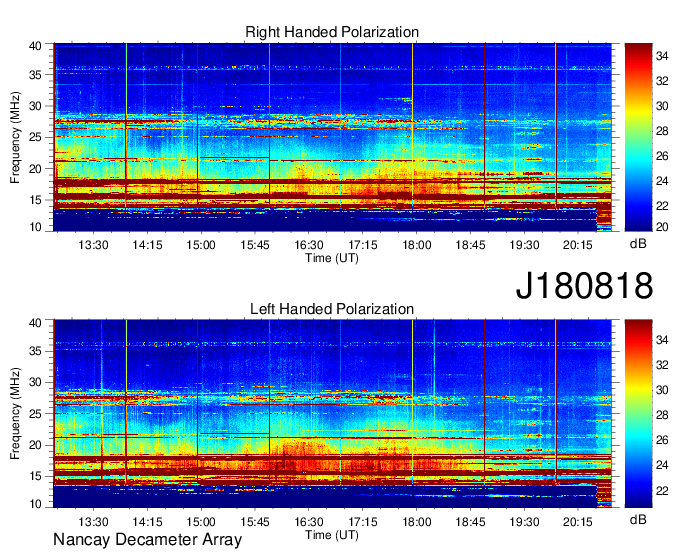This screenshot has height=552, width=680.
Task: Click the 25 MHz tick on top plot
Action: (x=36, y=137)
